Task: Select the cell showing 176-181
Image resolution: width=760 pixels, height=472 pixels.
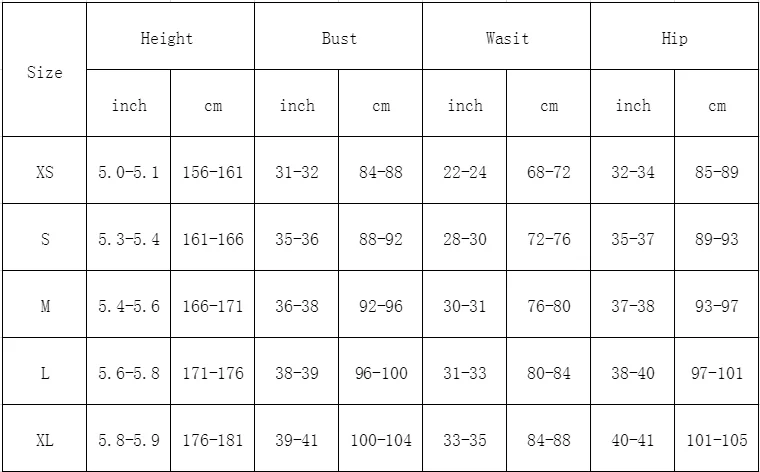Action: tap(212, 438)
